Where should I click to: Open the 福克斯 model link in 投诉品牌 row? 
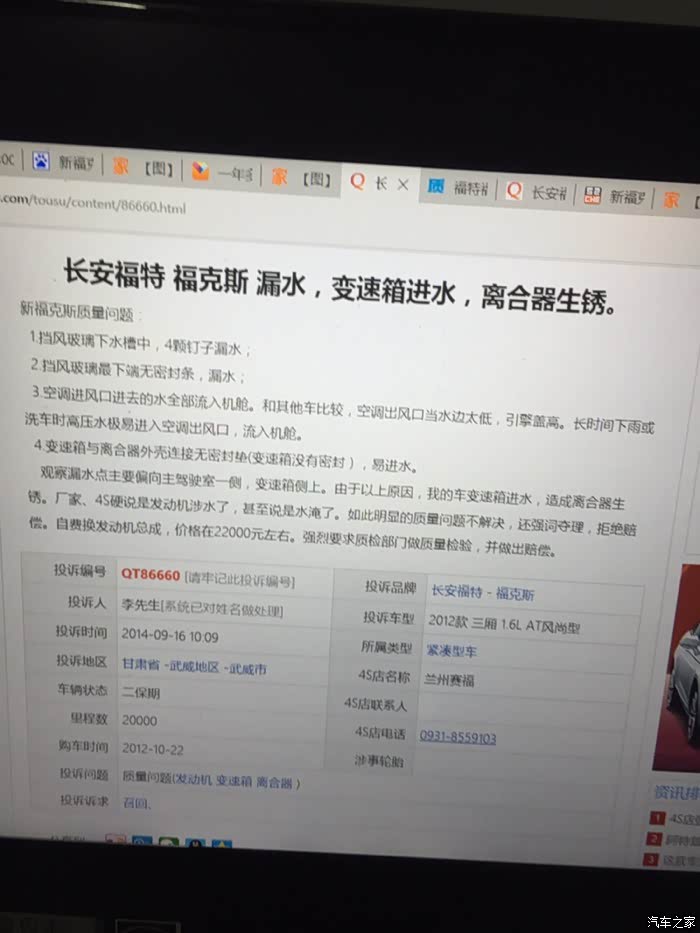(x=515, y=593)
